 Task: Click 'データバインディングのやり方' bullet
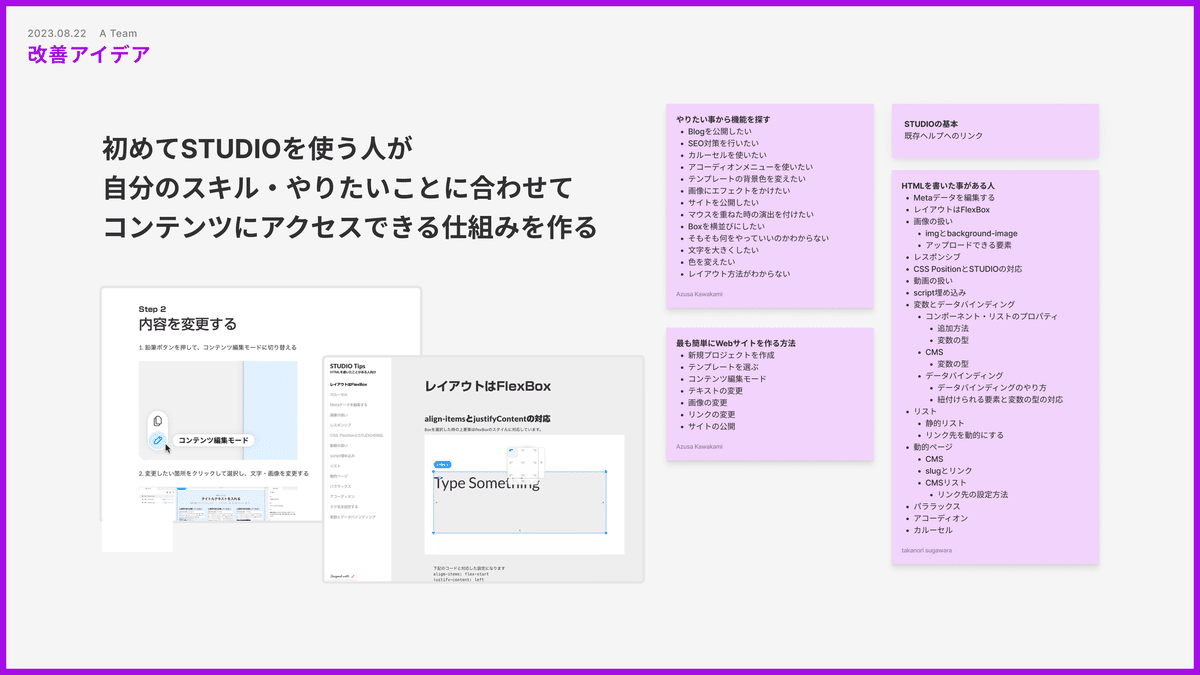click(x=992, y=387)
